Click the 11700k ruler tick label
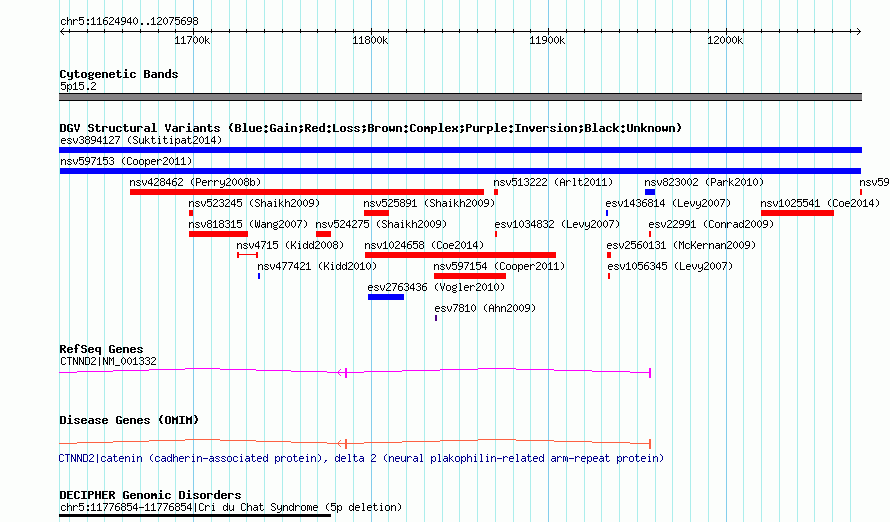This screenshot has height=522, width=890. click(x=192, y=40)
